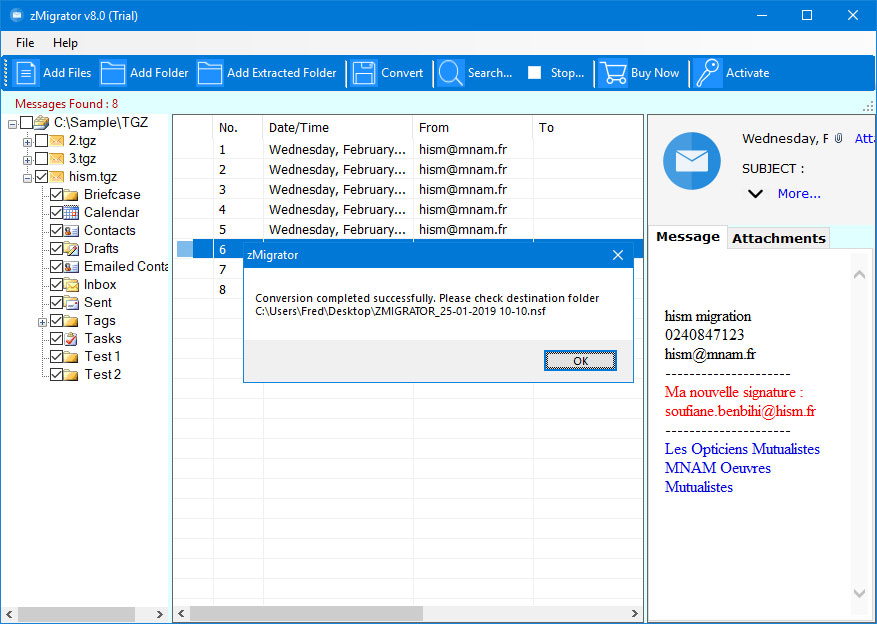This screenshot has width=877, height=624.
Task: Switch to the Message tab
Action: coord(688,237)
